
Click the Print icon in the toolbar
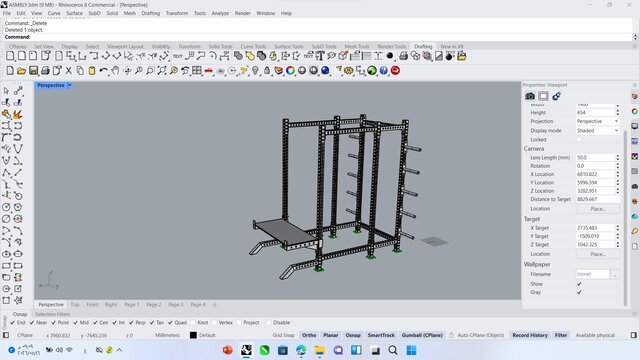coord(45,71)
